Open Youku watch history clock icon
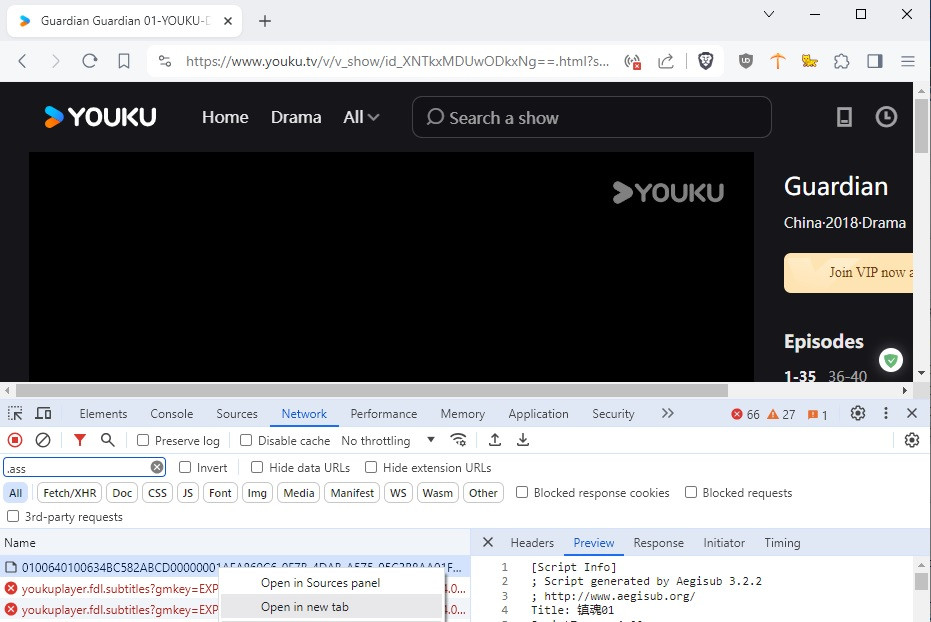931x622 pixels. click(886, 117)
